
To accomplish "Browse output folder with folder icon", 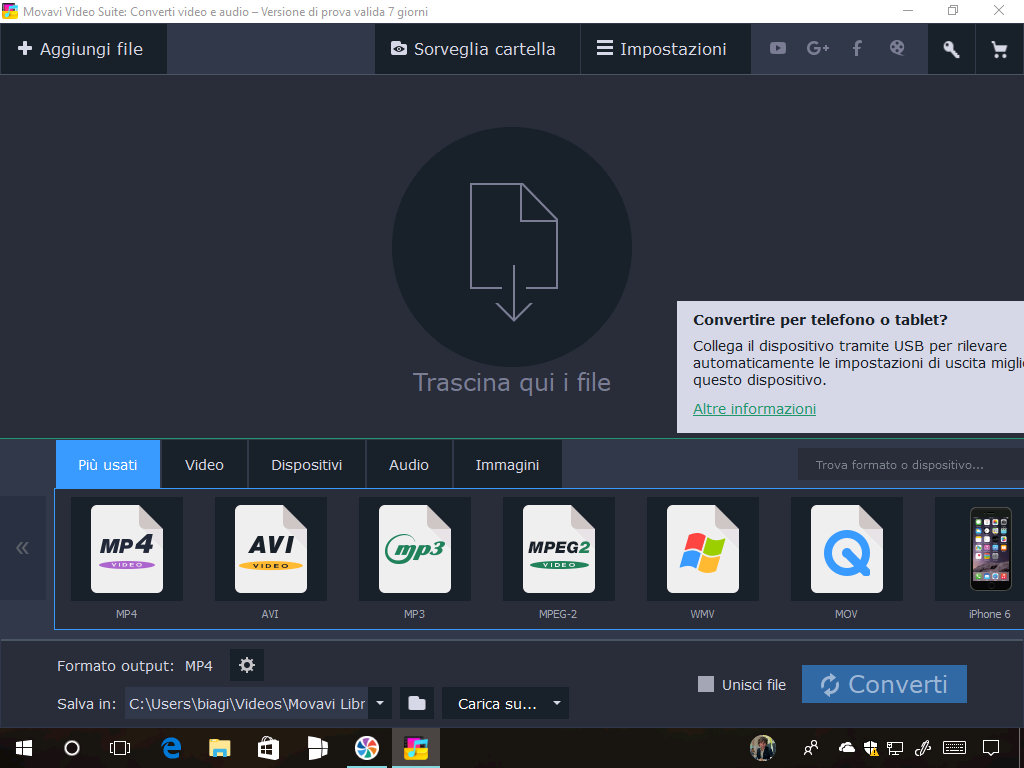I will click(417, 703).
